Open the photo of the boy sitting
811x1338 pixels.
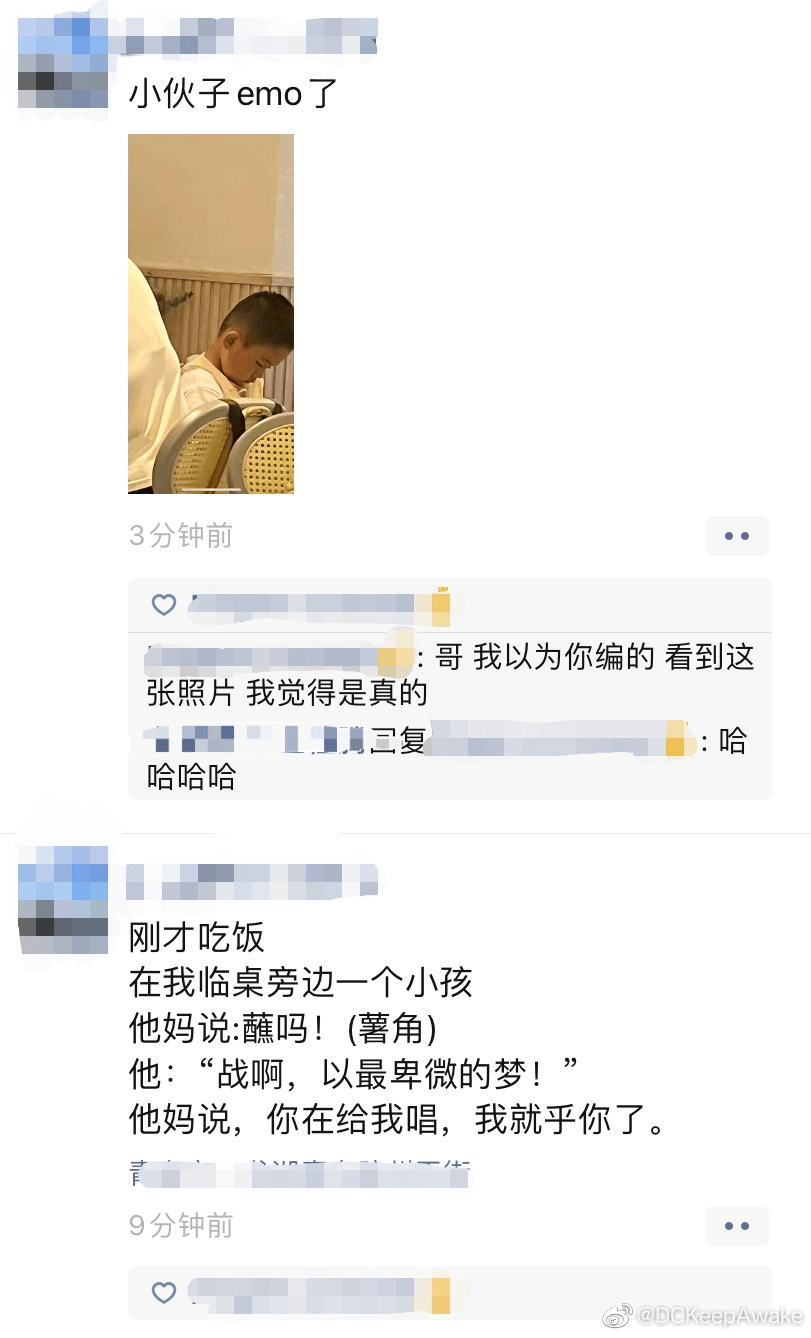pos(211,313)
